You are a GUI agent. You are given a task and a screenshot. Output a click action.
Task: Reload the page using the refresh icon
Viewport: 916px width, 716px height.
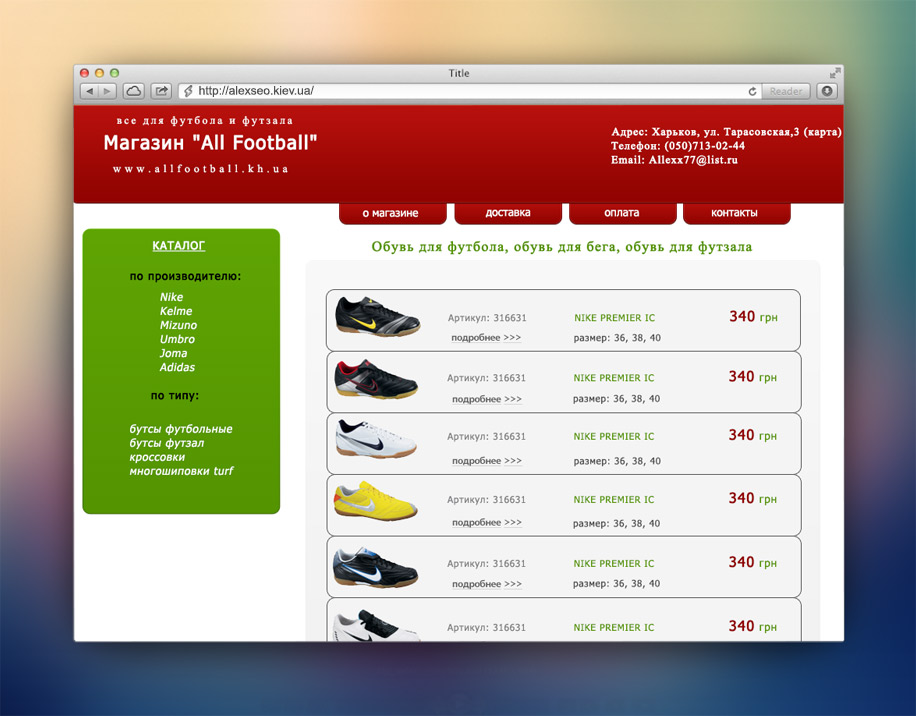click(752, 91)
